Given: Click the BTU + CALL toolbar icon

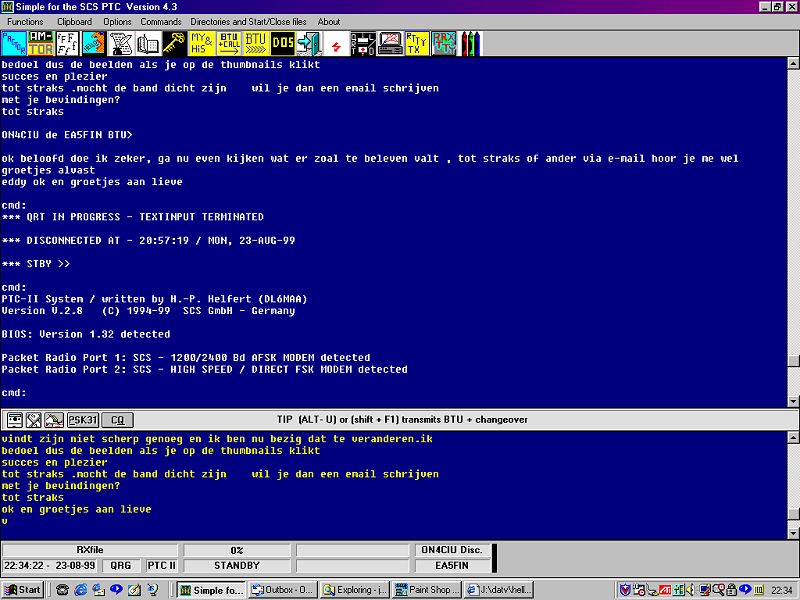Looking at the screenshot, I should [x=229, y=43].
